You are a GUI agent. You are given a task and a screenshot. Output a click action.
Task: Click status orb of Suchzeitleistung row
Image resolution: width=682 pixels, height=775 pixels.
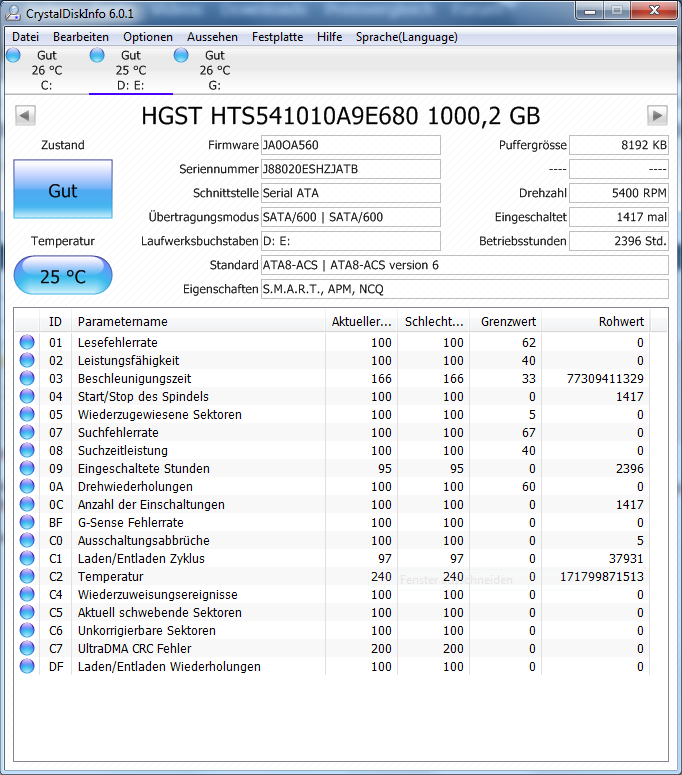coord(27,450)
